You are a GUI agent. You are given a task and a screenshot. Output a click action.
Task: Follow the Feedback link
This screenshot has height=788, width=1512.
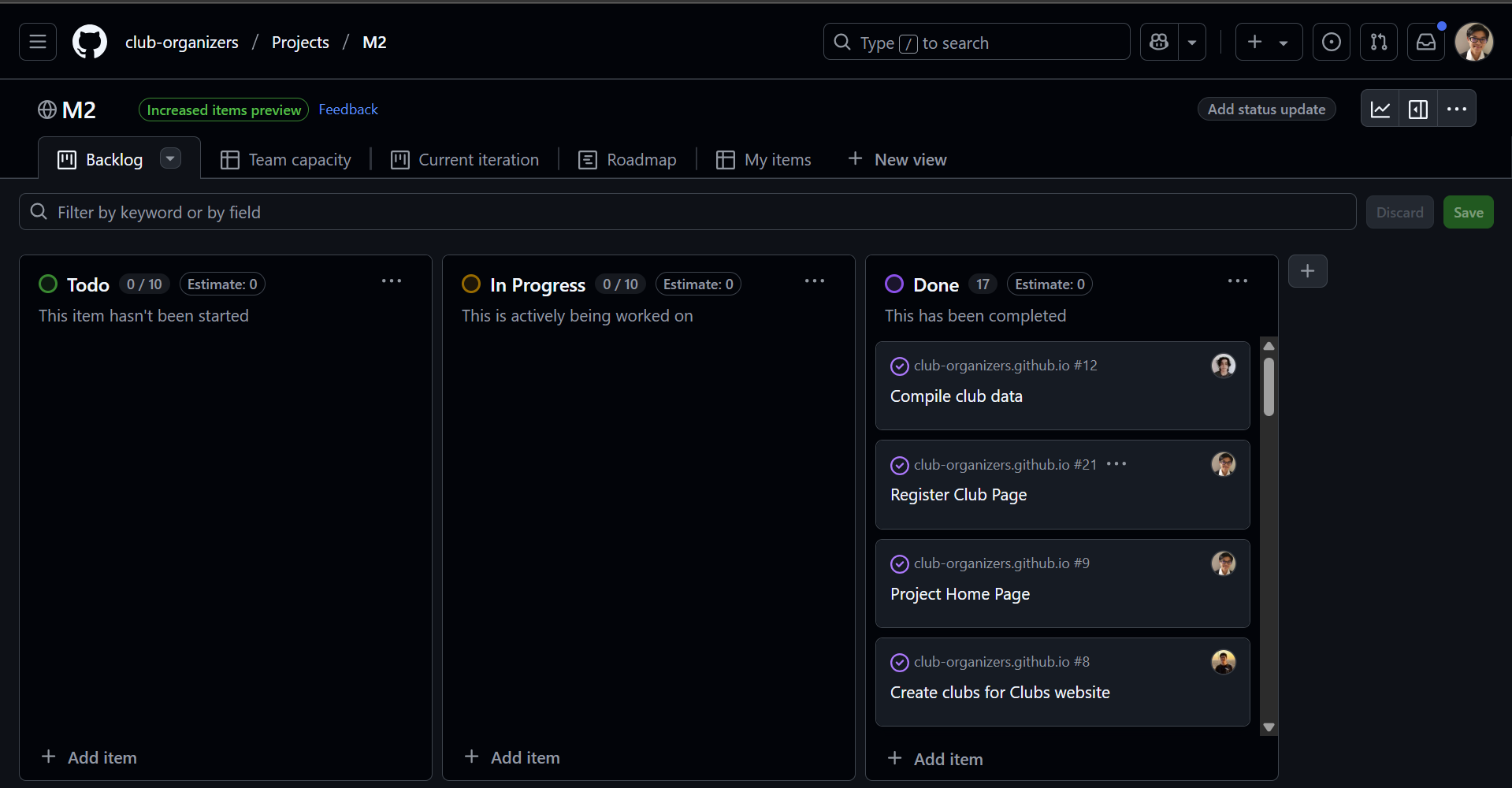(x=348, y=110)
